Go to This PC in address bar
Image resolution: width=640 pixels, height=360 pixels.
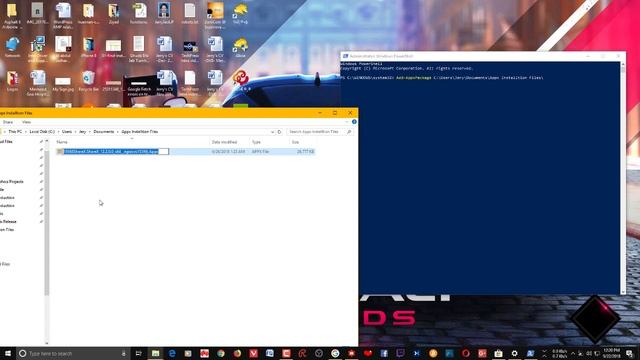click(15, 131)
